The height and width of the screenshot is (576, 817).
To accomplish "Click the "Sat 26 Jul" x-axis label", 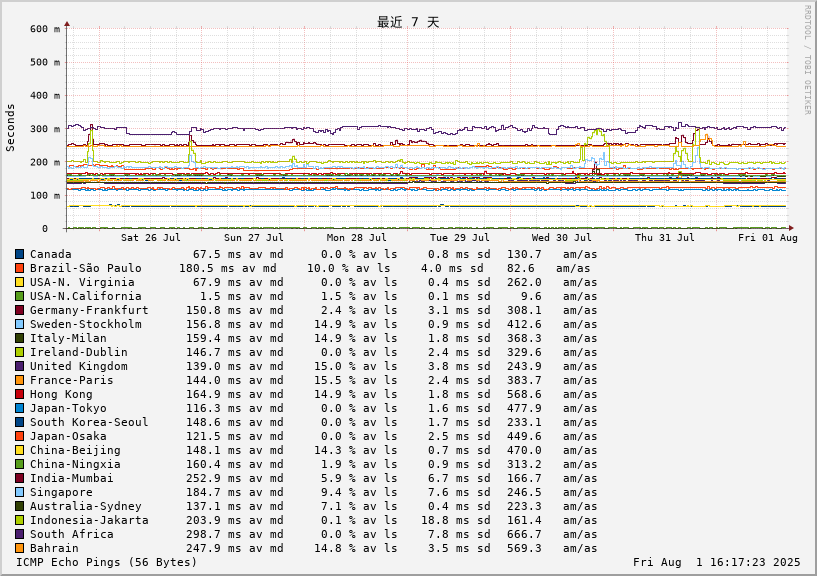I will [151, 238].
